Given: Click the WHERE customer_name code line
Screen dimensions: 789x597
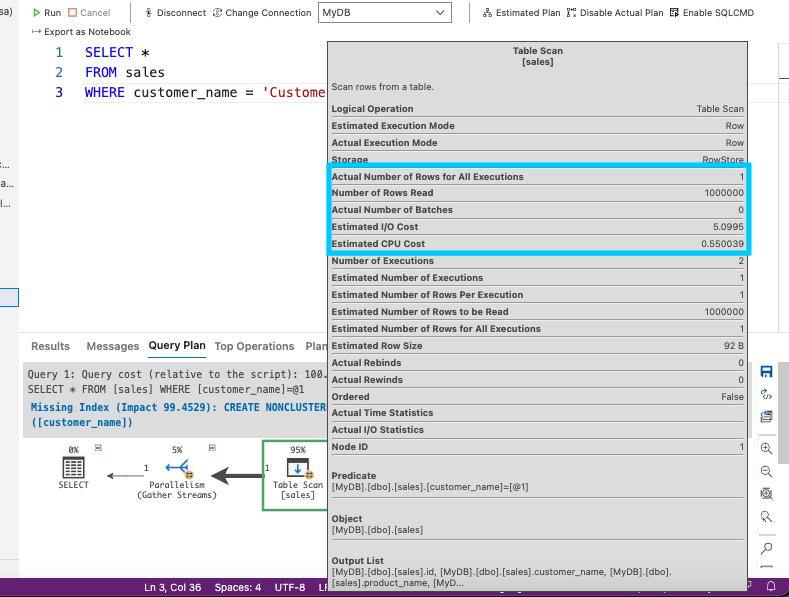Looking at the screenshot, I should [x=205, y=93].
